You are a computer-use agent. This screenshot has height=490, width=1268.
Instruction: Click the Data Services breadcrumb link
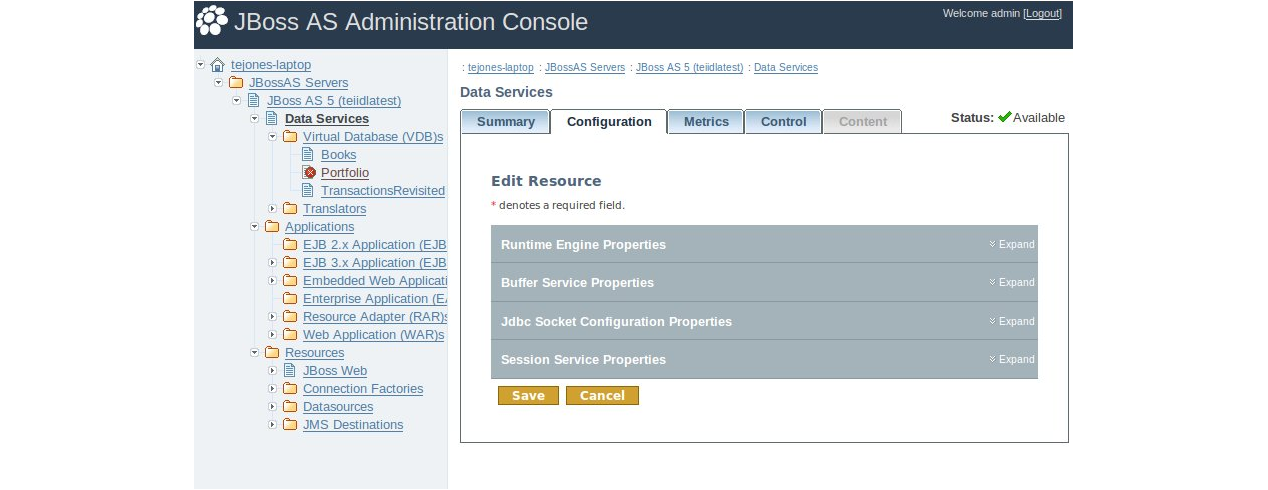coord(786,68)
